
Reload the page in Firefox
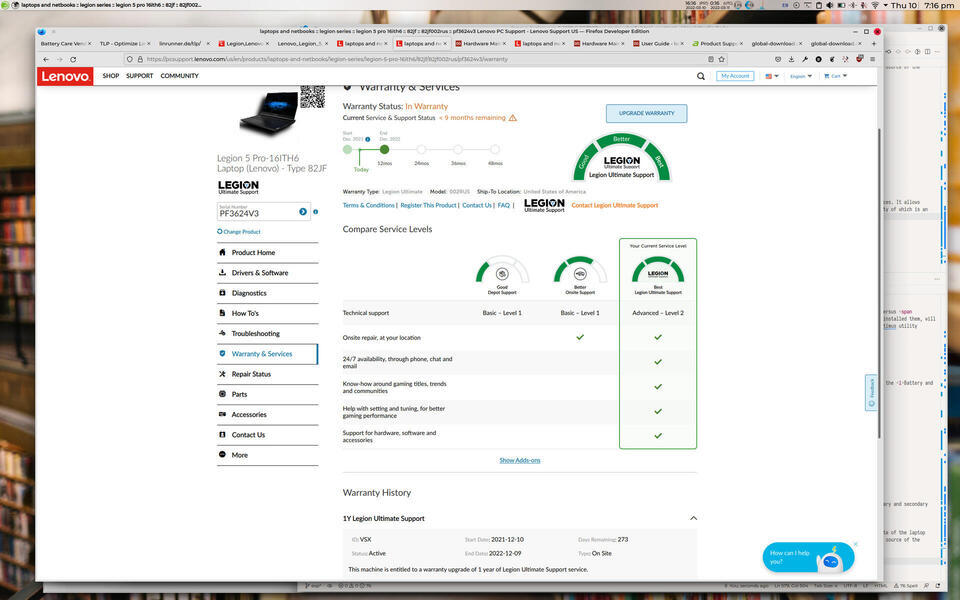coord(73,59)
